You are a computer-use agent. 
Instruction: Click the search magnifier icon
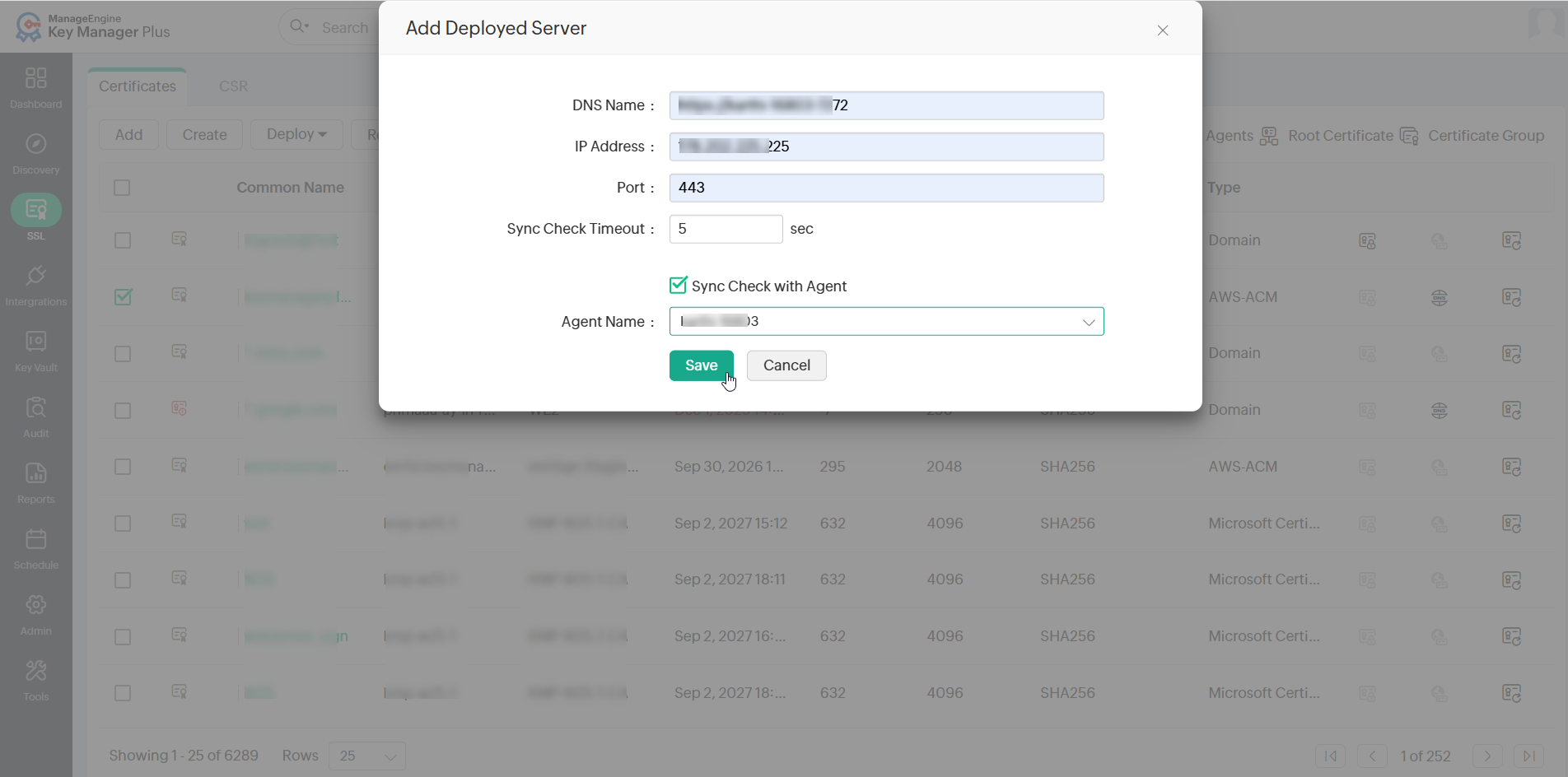[x=298, y=26]
